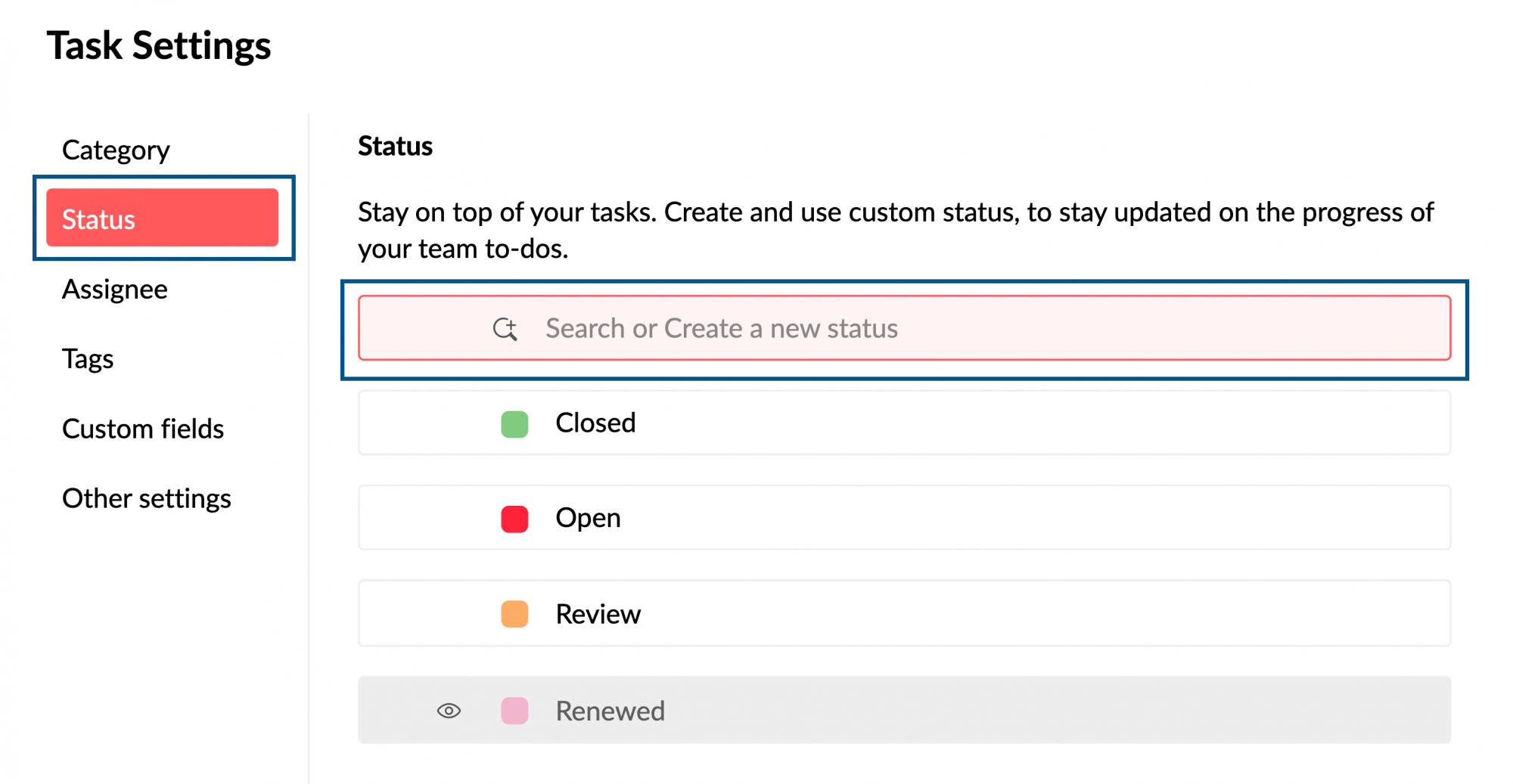Navigate to Other settings
Viewport: 1513px width, 784px height.
tap(146, 498)
